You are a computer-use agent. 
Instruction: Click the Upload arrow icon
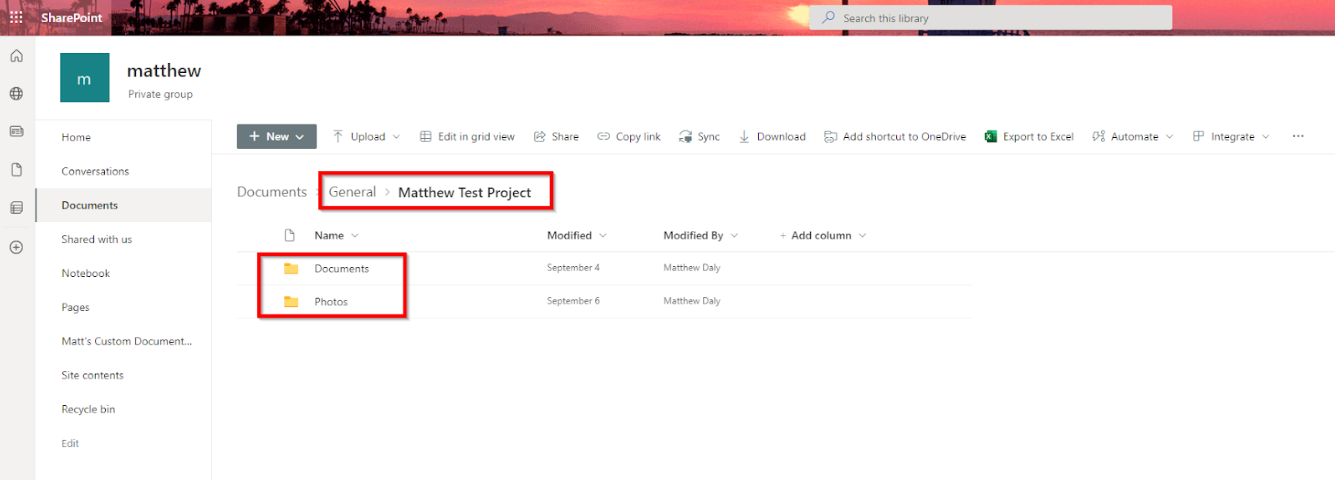(338, 136)
